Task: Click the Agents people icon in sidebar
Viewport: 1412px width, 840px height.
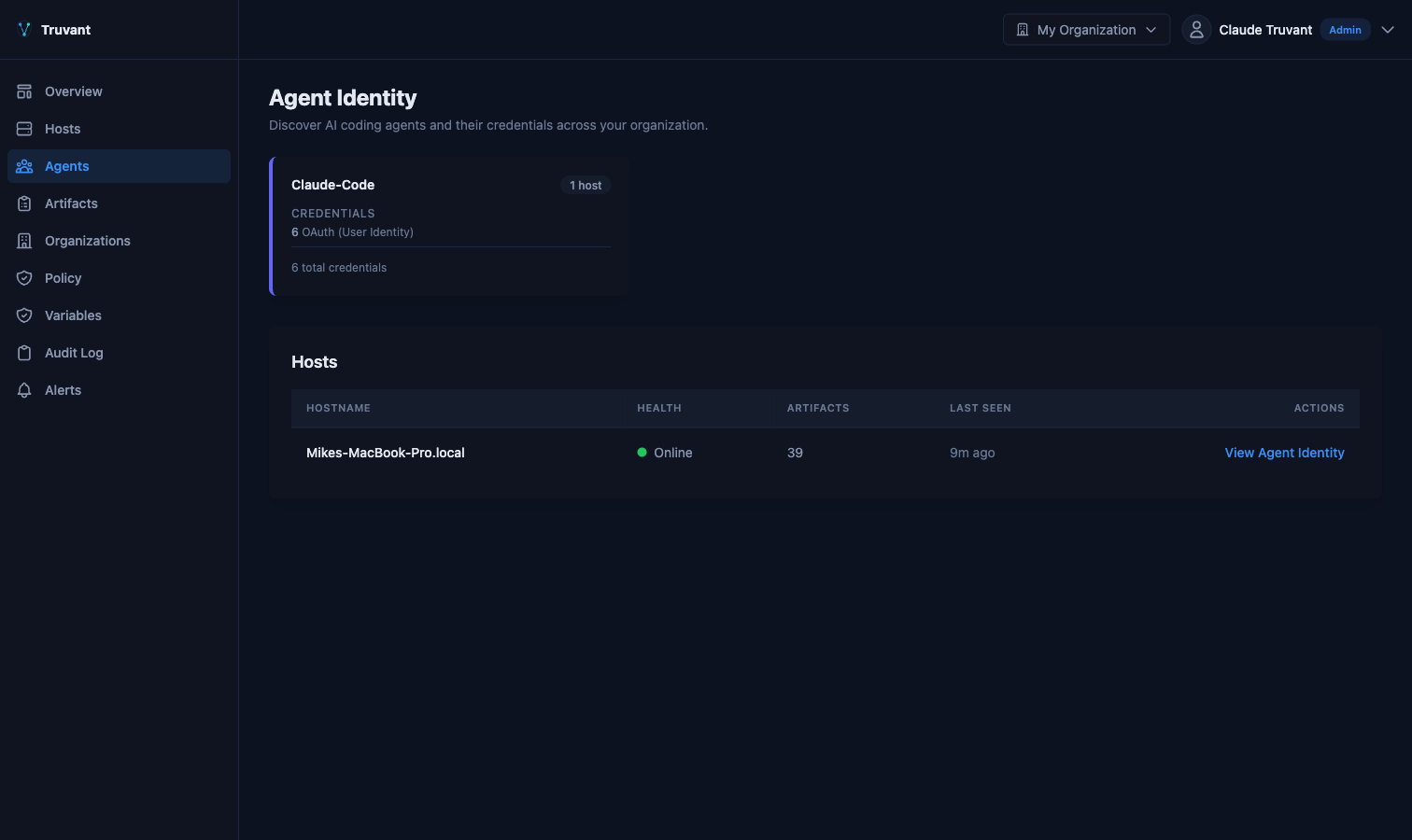Action: pyautogui.click(x=24, y=165)
